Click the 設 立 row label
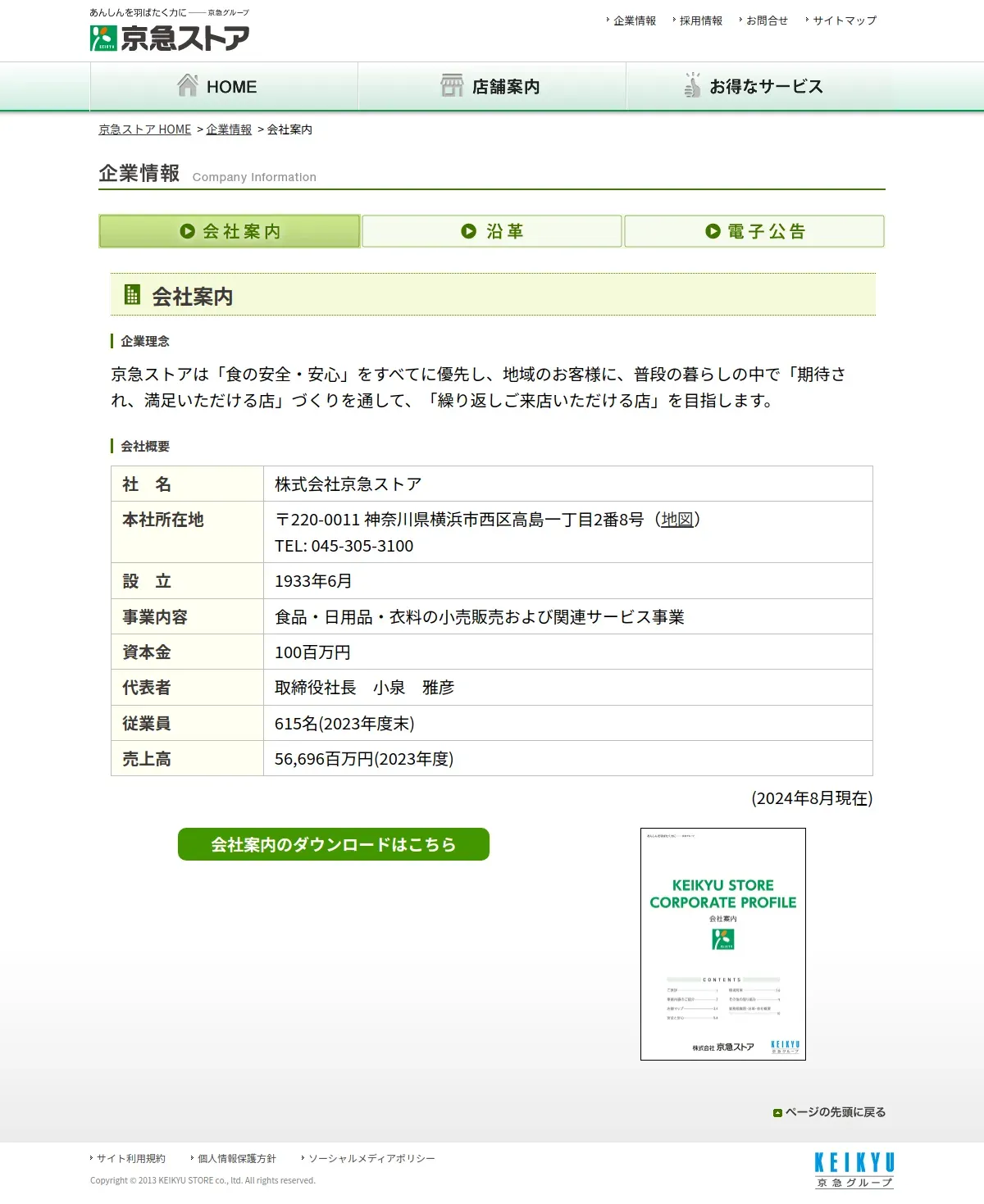The width and height of the screenshot is (984, 1204). coord(147,581)
